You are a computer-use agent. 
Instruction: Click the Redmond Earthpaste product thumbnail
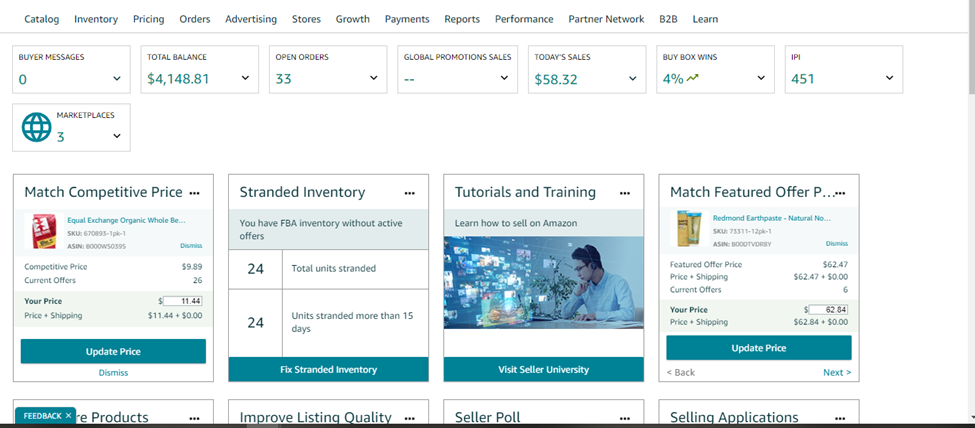689,229
